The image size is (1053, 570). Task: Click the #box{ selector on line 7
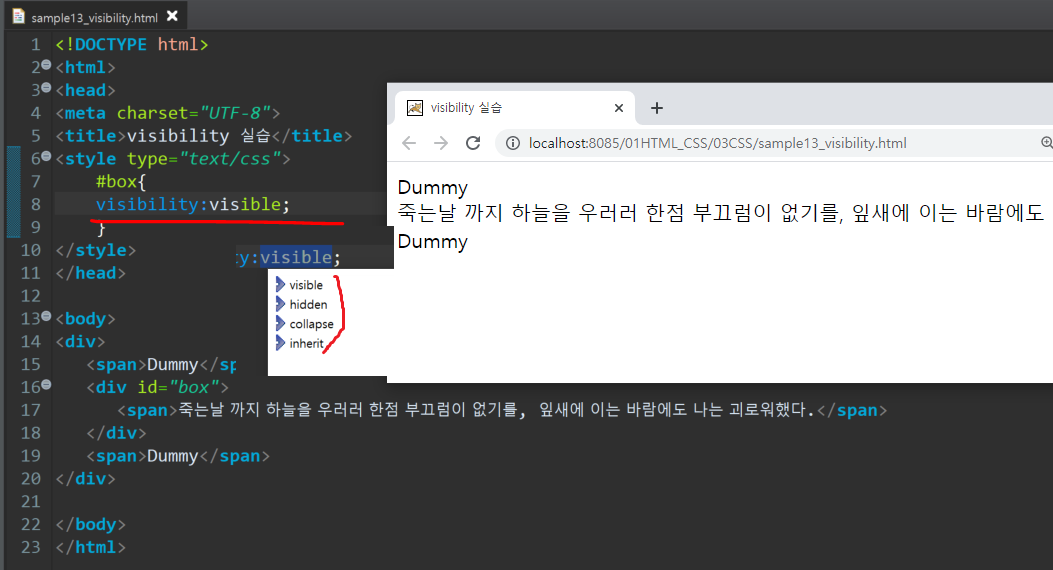[x=121, y=181]
